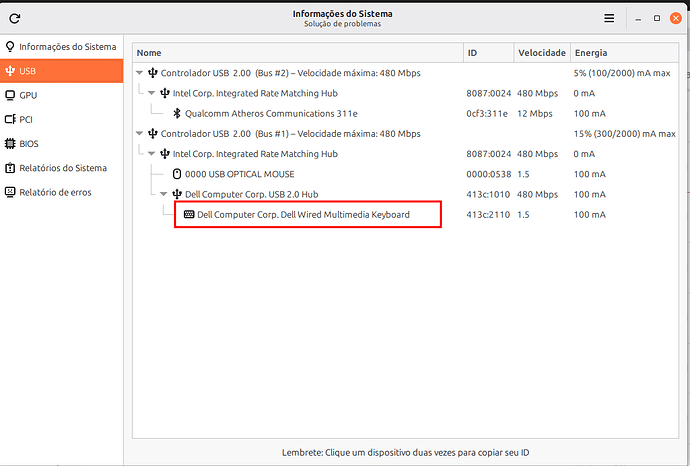Click the 15% (300/2000) mA max value
The width and height of the screenshot is (690, 466).
[x=624, y=134]
